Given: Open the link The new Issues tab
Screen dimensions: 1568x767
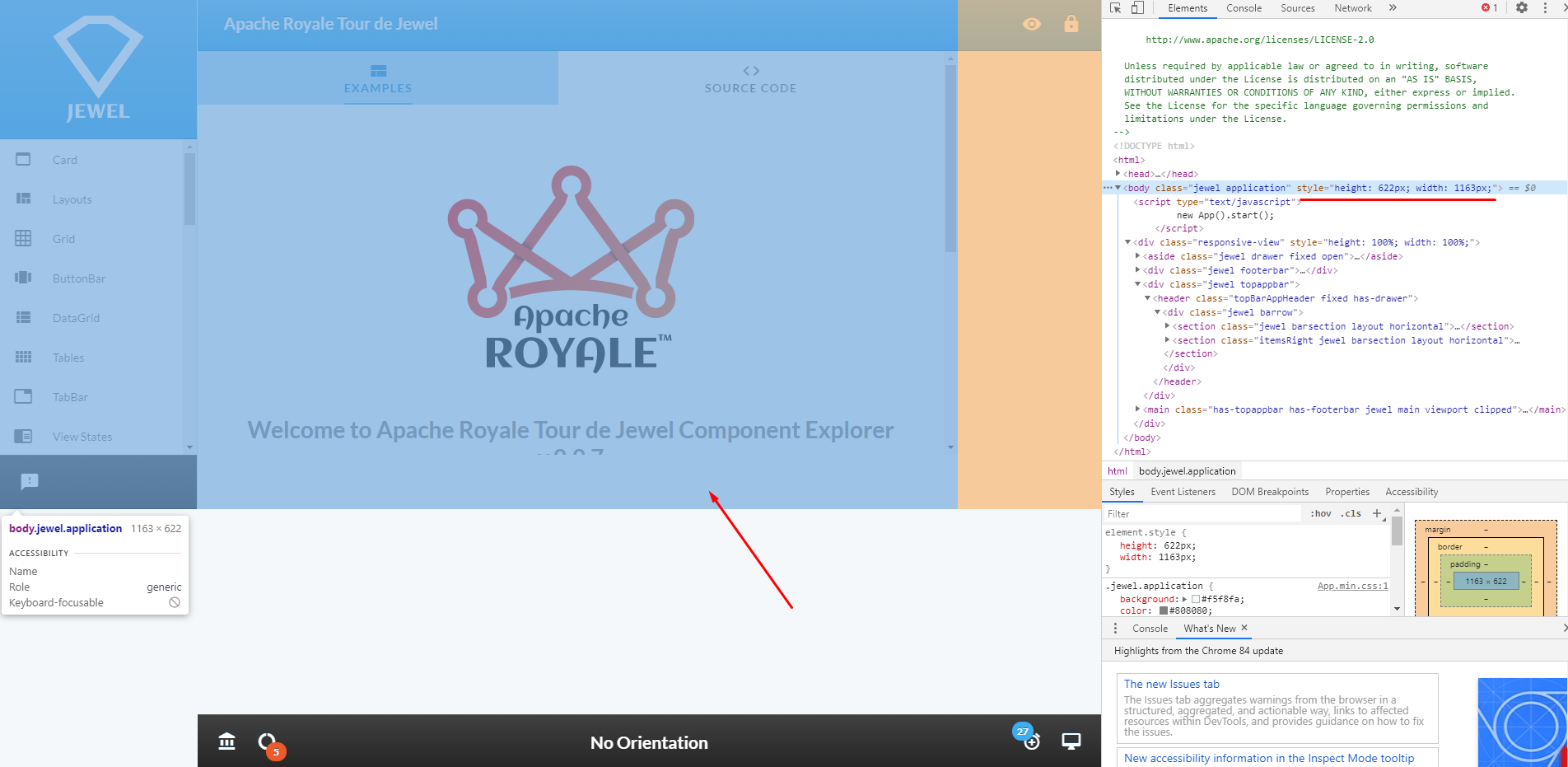Looking at the screenshot, I should tap(1171, 684).
